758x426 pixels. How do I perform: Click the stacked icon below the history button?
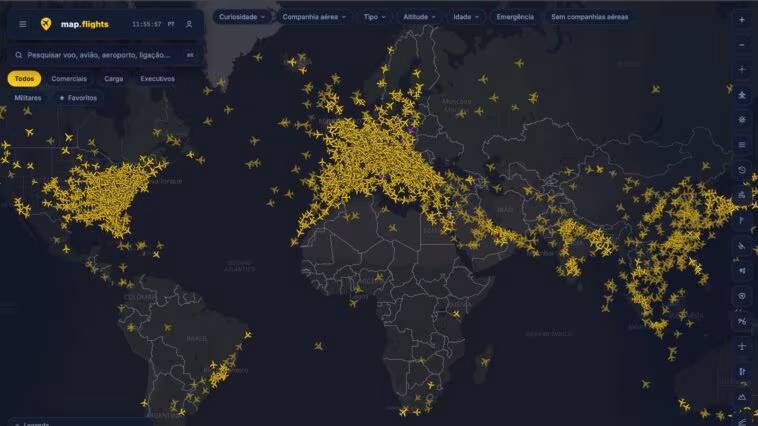[x=742, y=195]
